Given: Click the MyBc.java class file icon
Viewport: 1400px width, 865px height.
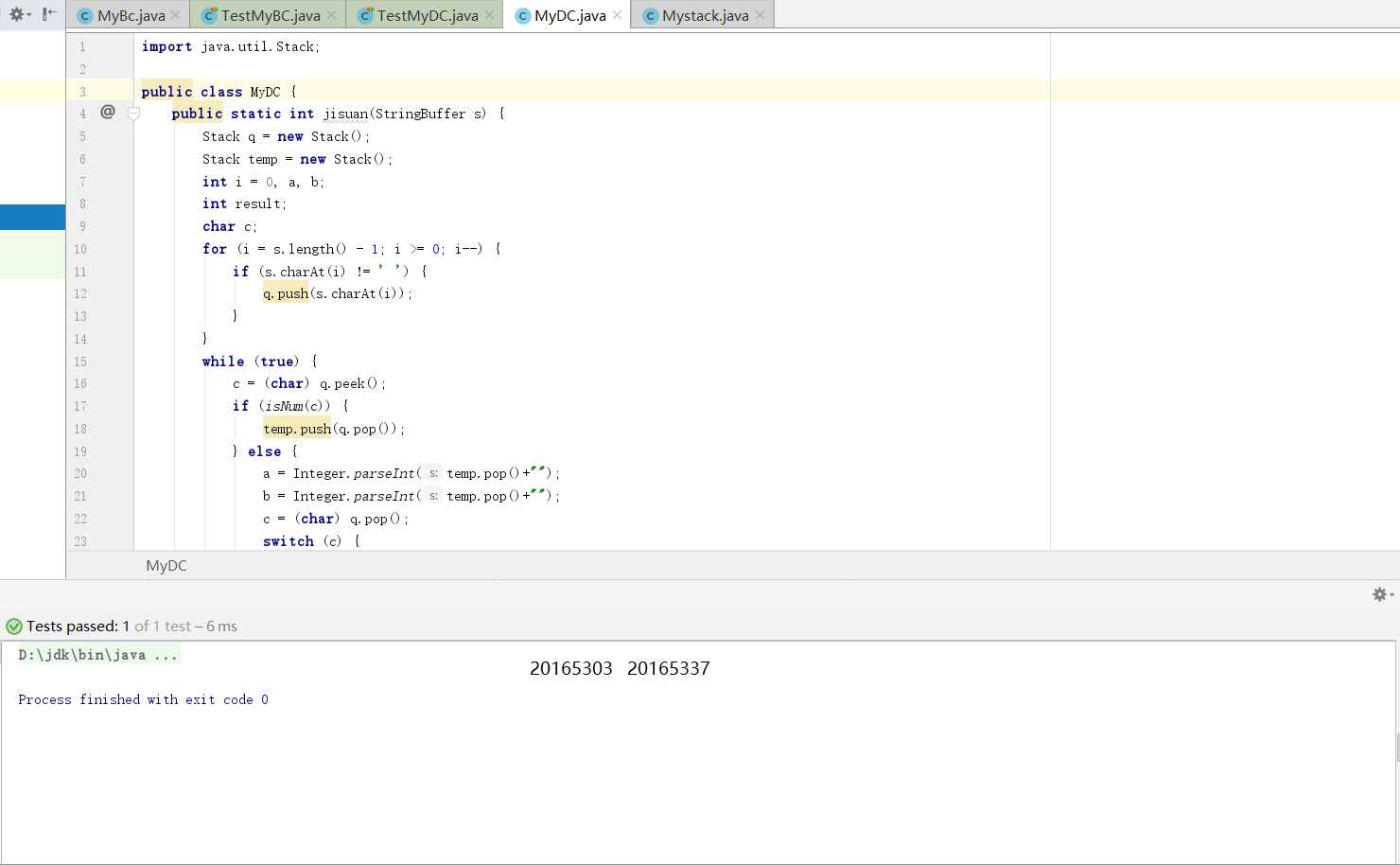Looking at the screenshot, I should 84,15.
